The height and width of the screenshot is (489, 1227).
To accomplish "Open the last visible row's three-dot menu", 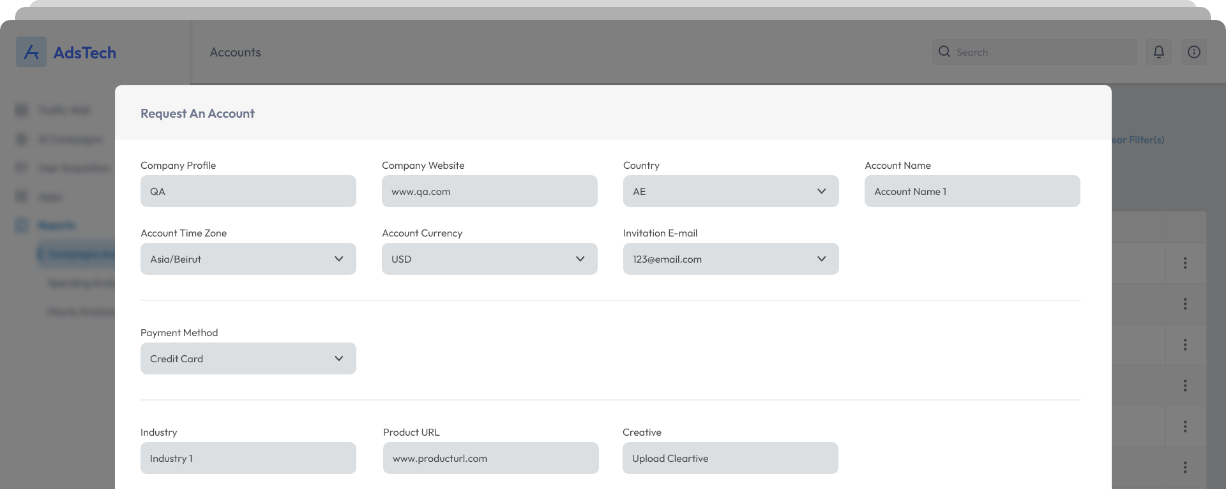I will pyautogui.click(x=1185, y=466).
